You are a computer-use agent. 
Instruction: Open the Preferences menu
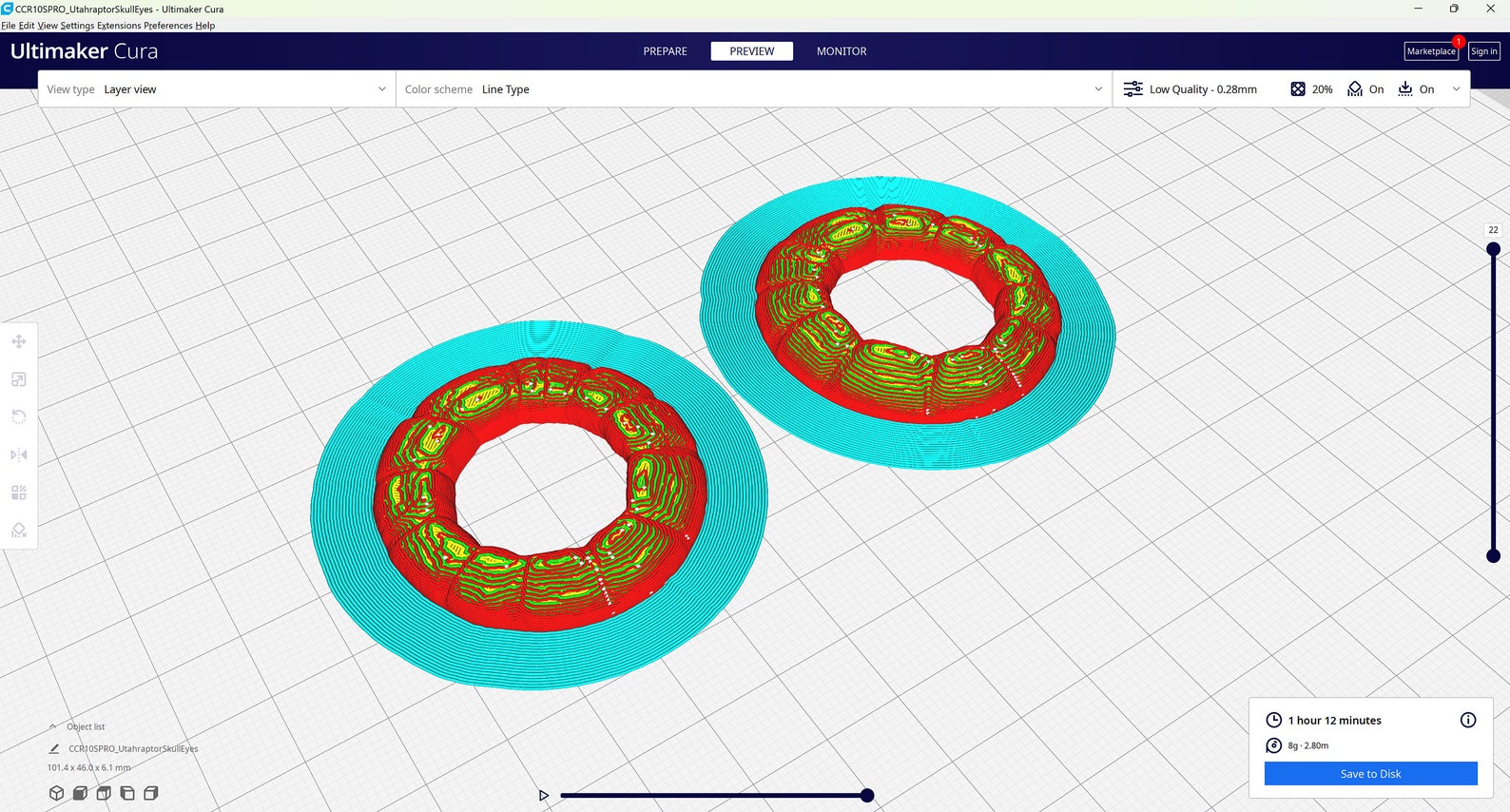168,26
